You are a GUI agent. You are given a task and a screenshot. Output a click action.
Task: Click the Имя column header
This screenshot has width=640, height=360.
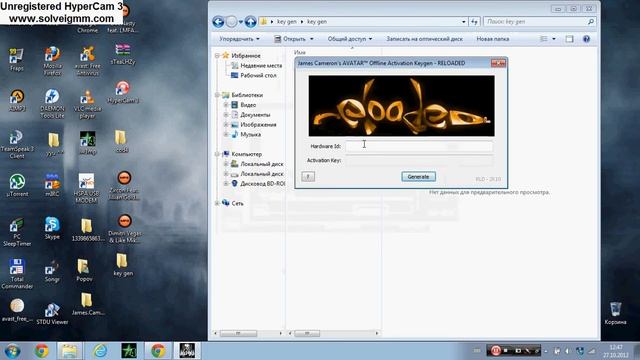pyautogui.click(x=300, y=52)
